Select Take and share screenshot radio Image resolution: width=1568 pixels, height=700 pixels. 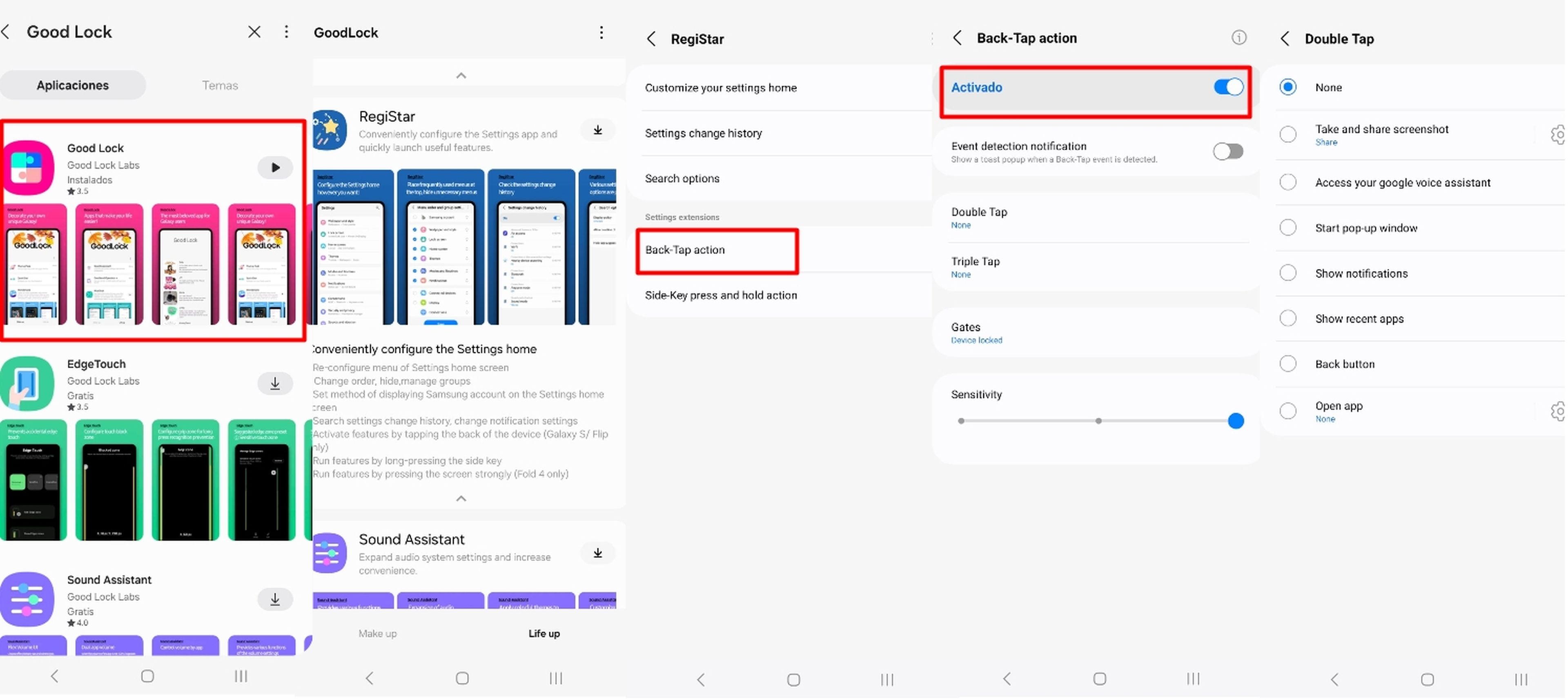click(1288, 135)
